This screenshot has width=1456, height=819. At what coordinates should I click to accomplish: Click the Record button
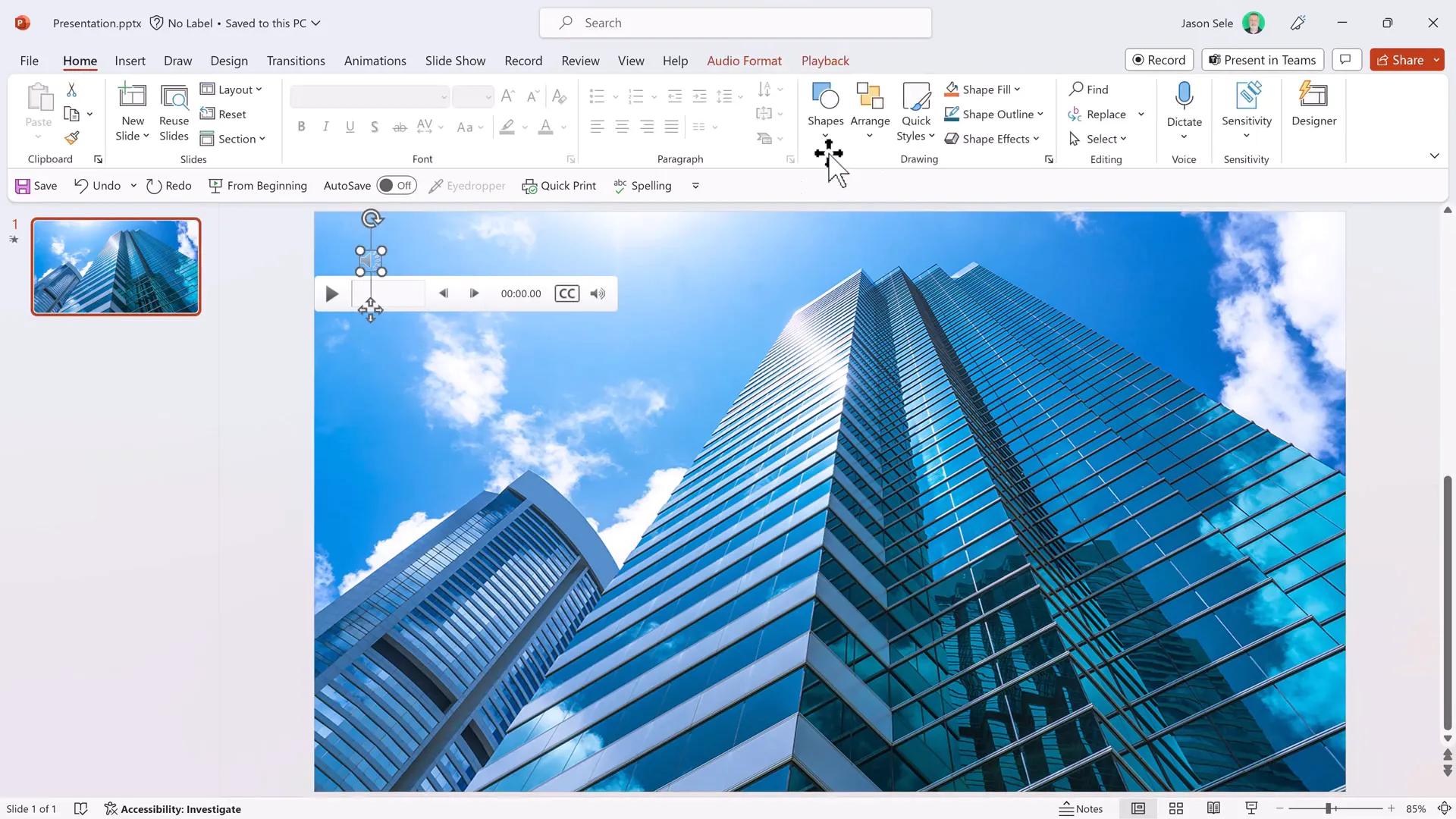pyautogui.click(x=1159, y=60)
